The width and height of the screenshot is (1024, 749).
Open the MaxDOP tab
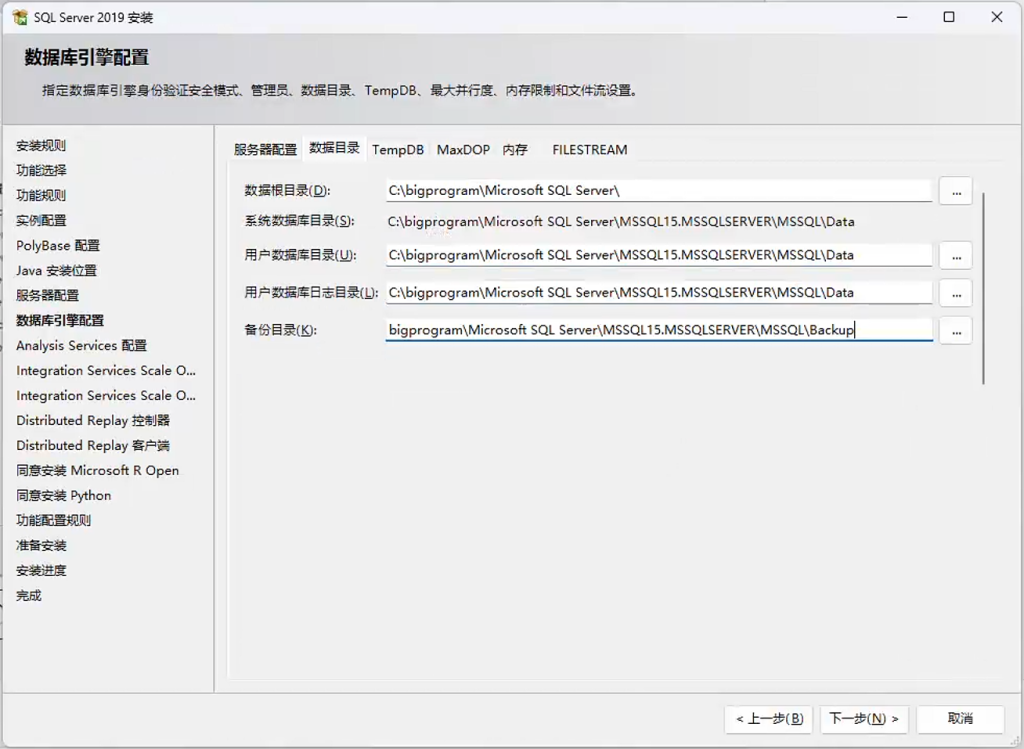coord(463,150)
